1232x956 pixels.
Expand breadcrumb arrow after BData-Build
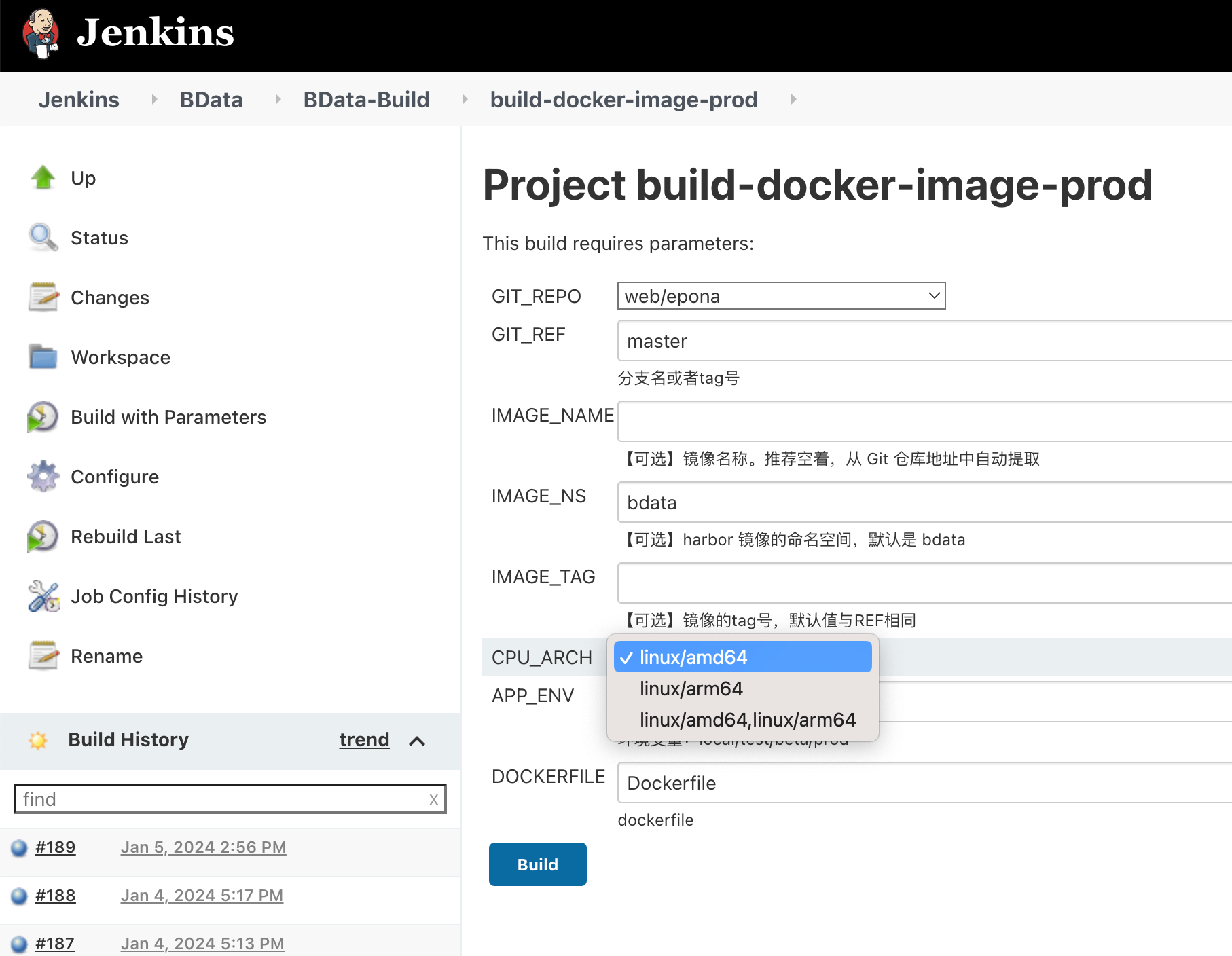pyautogui.click(x=465, y=99)
